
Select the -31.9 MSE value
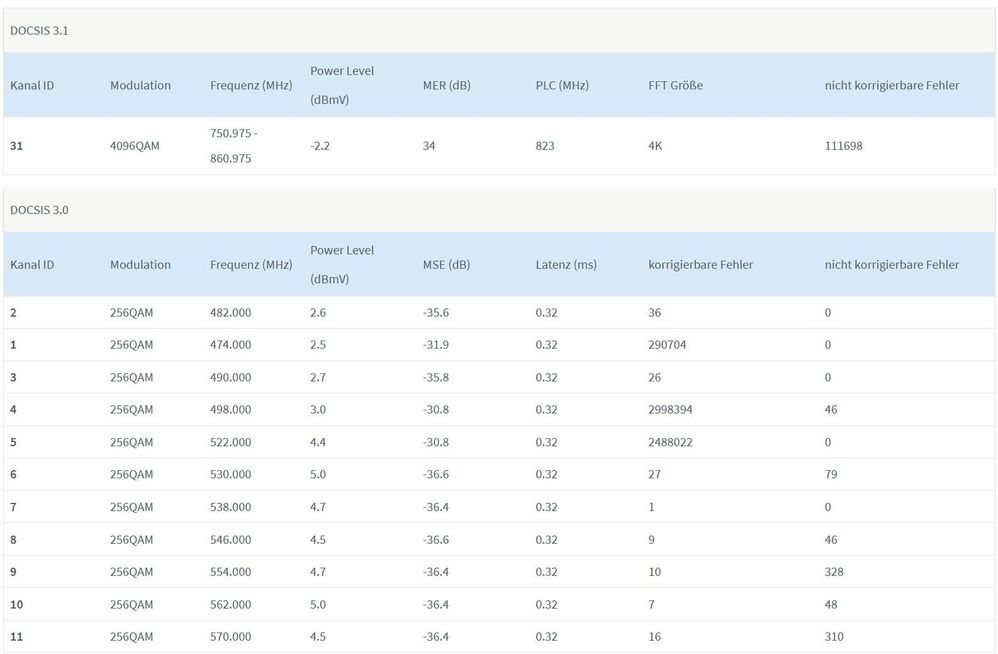[x=436, y=345]
